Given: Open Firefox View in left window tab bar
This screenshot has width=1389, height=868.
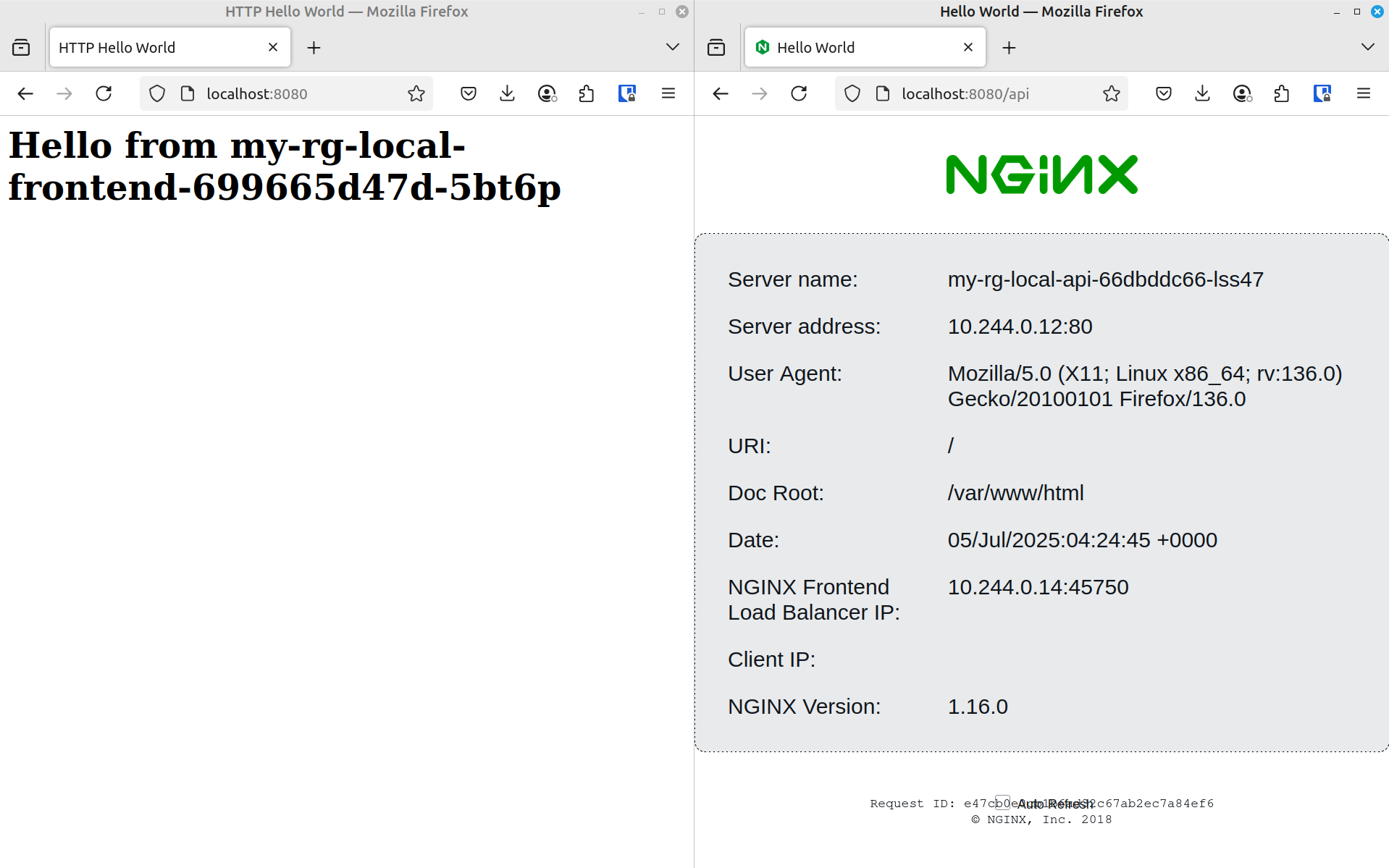Looking at the screenshot, I should tap(21, 48).
